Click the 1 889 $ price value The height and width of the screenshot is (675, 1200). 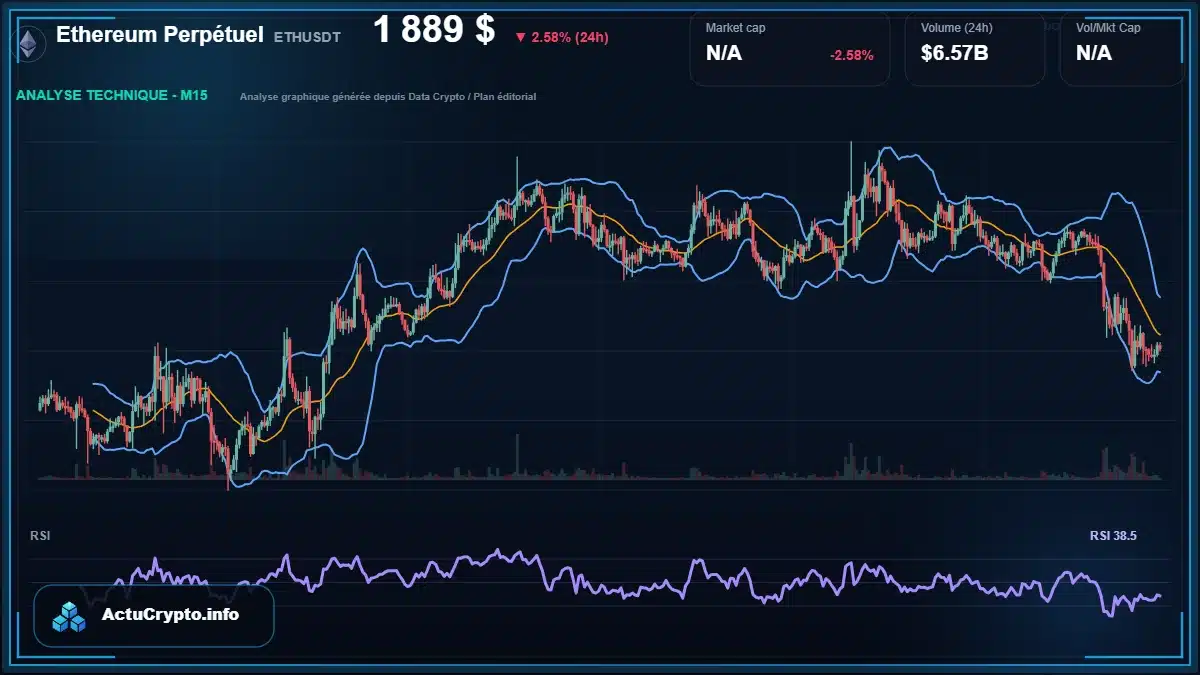tap(434, 30)
